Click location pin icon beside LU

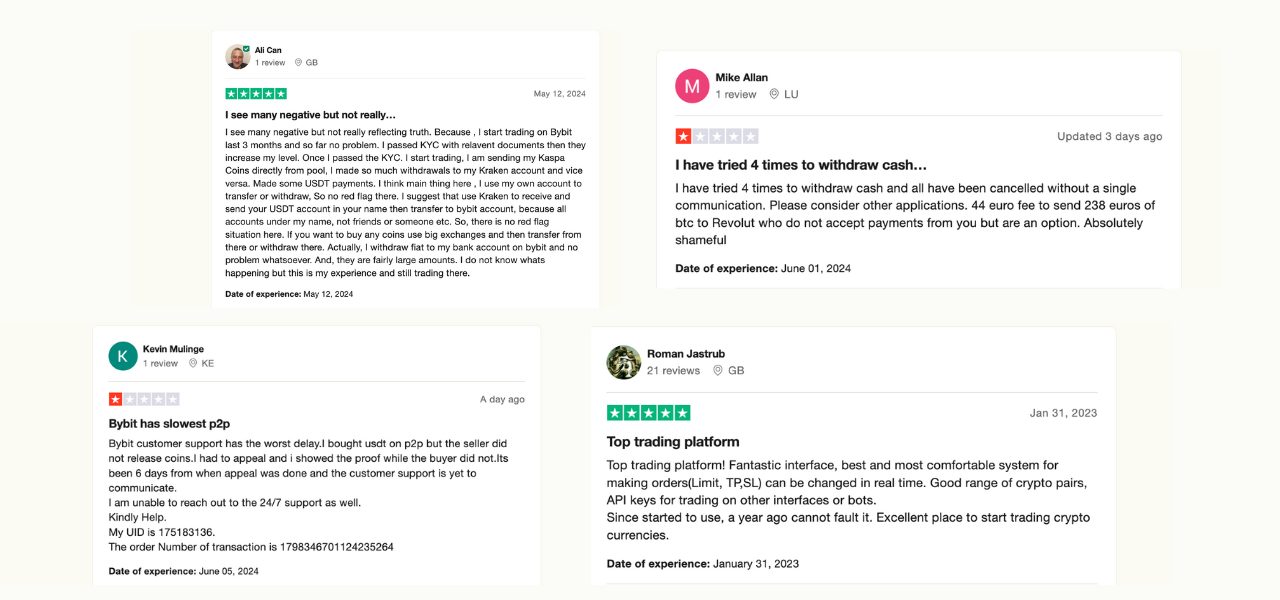pyautogui.click(x=774, y=95)
